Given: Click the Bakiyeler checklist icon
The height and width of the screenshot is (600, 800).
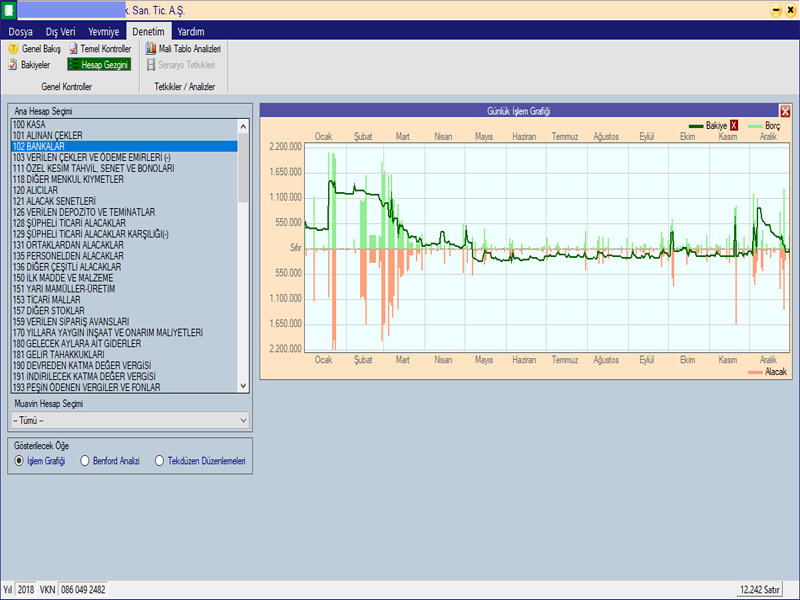Looking at the screenshot, I should pos(13,65).
